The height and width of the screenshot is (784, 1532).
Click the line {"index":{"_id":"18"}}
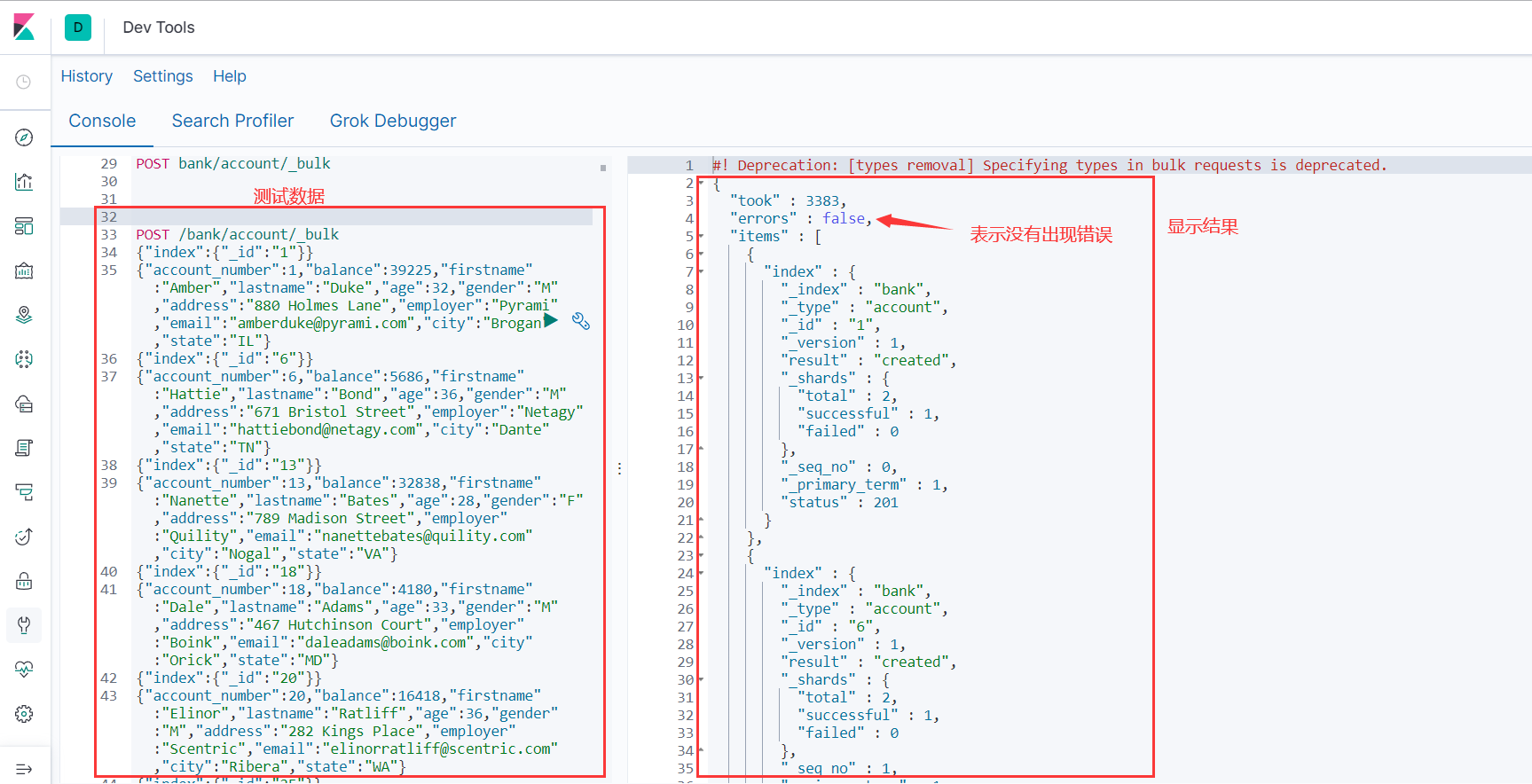click(229, 571)
